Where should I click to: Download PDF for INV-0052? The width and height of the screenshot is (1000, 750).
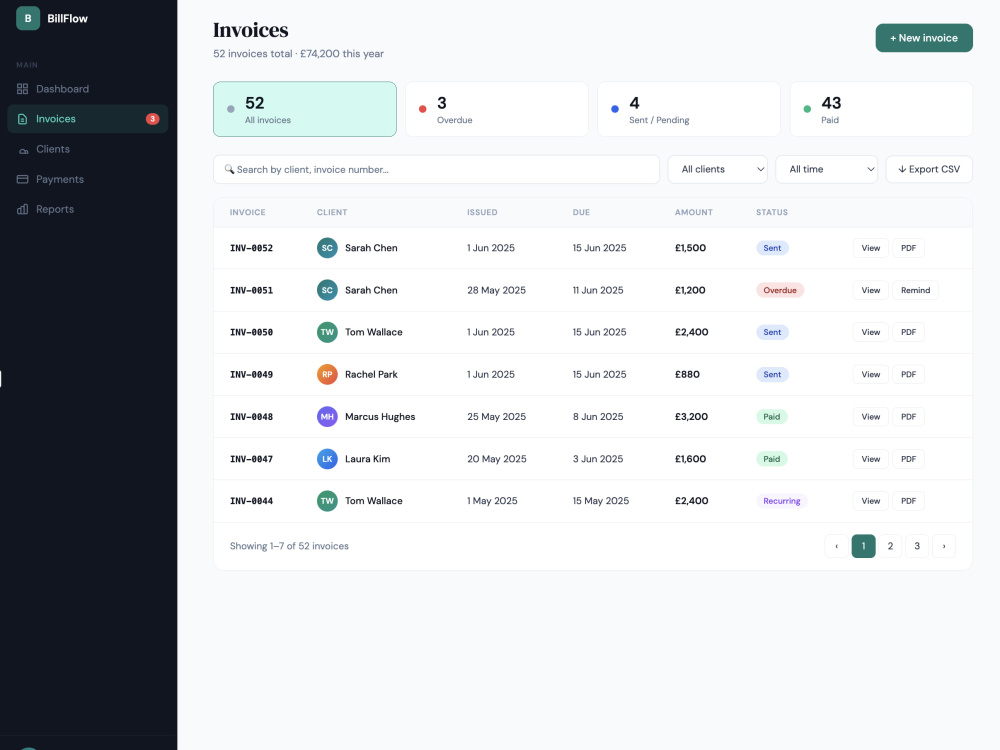pos(908,248)
